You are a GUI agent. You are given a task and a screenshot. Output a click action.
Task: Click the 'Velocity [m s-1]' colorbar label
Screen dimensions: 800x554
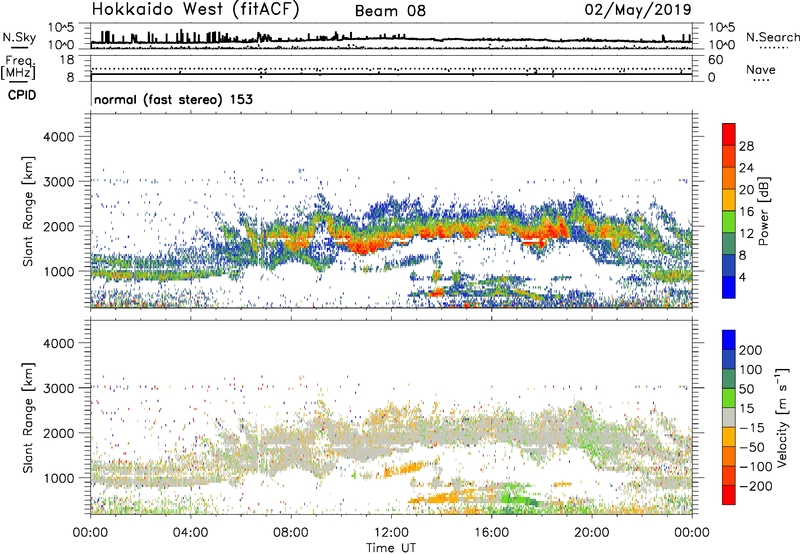[x=781, y=417]
